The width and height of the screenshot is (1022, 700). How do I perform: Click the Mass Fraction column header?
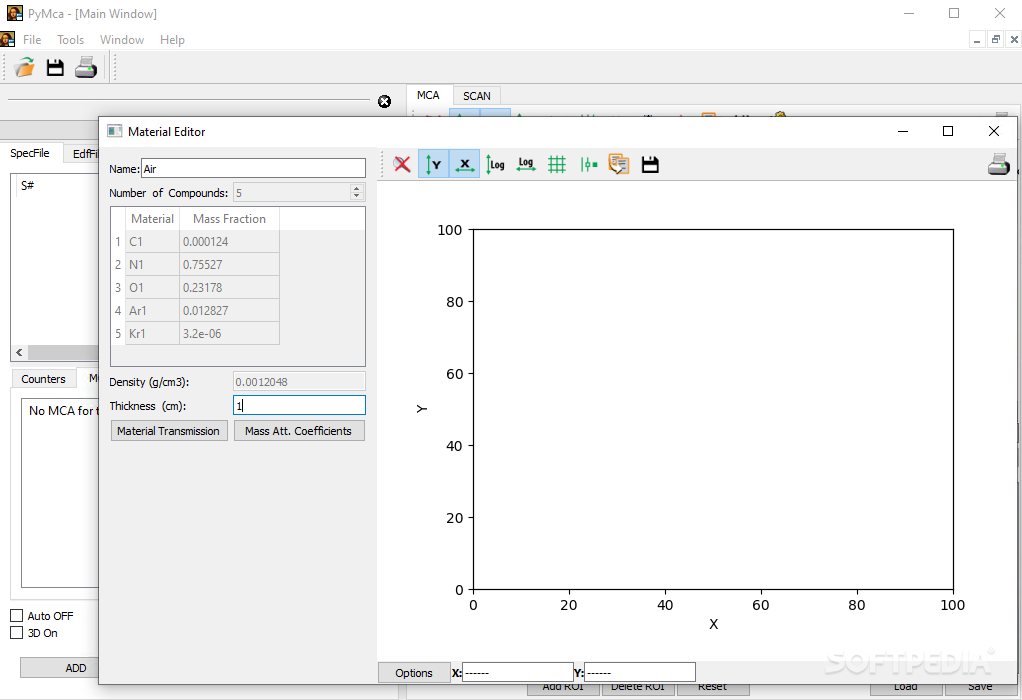coord(229,219)
